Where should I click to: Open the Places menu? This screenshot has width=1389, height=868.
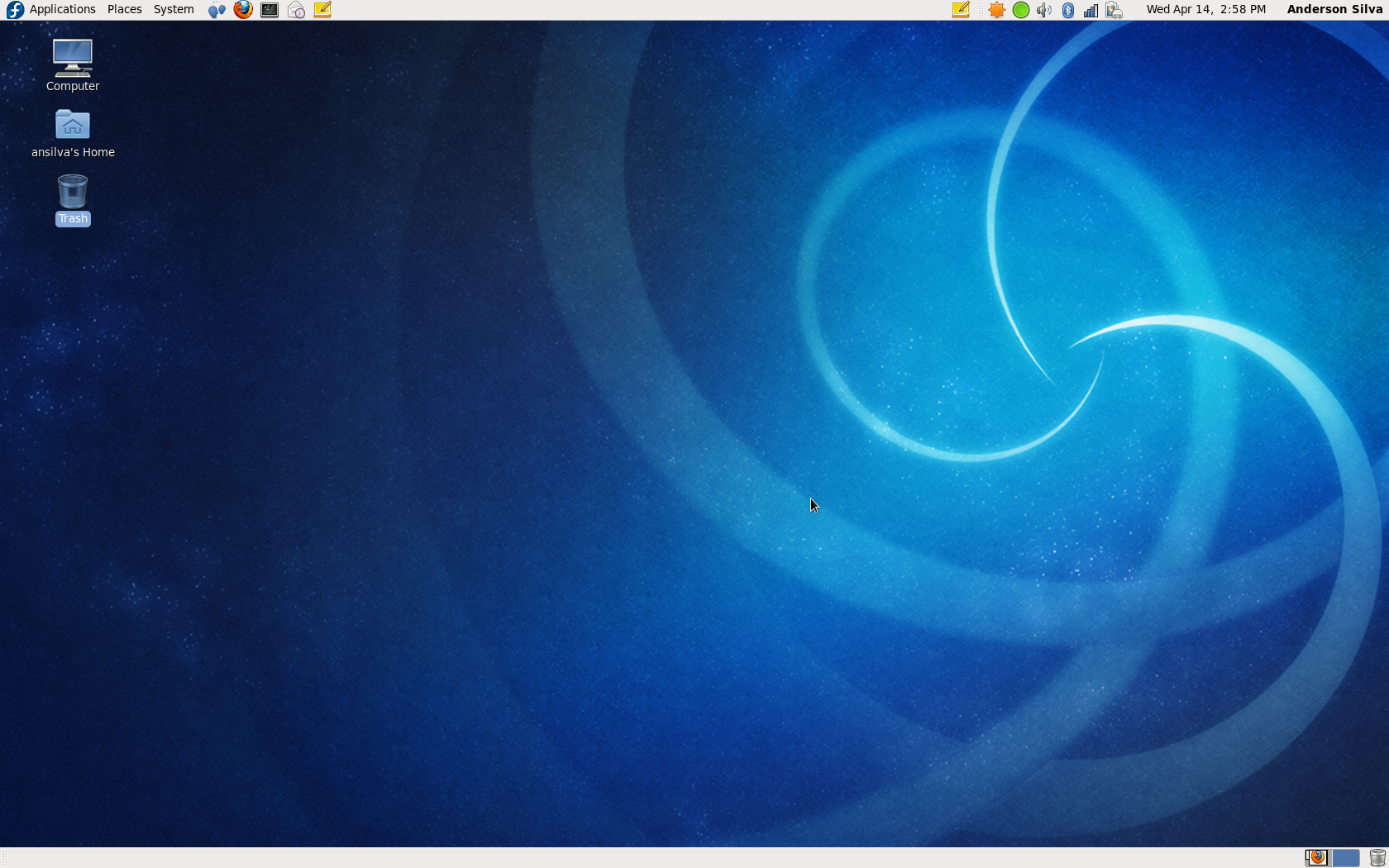124,10
